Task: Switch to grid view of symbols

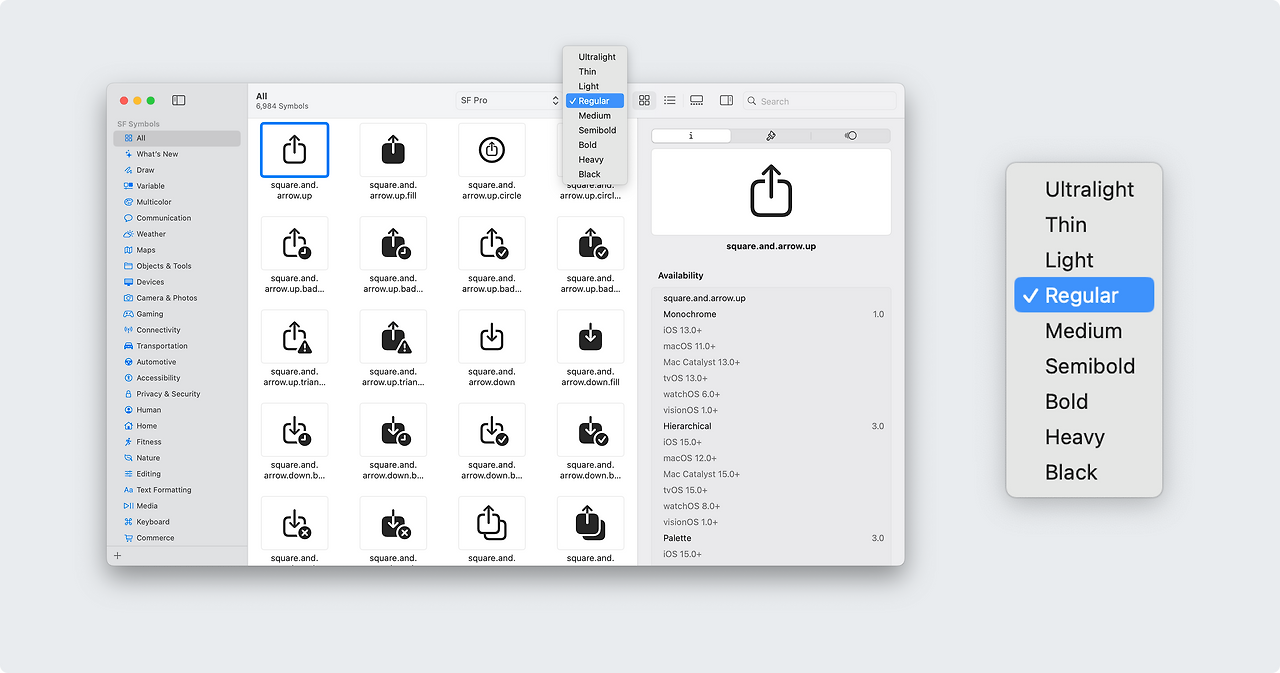Action: 644,100
